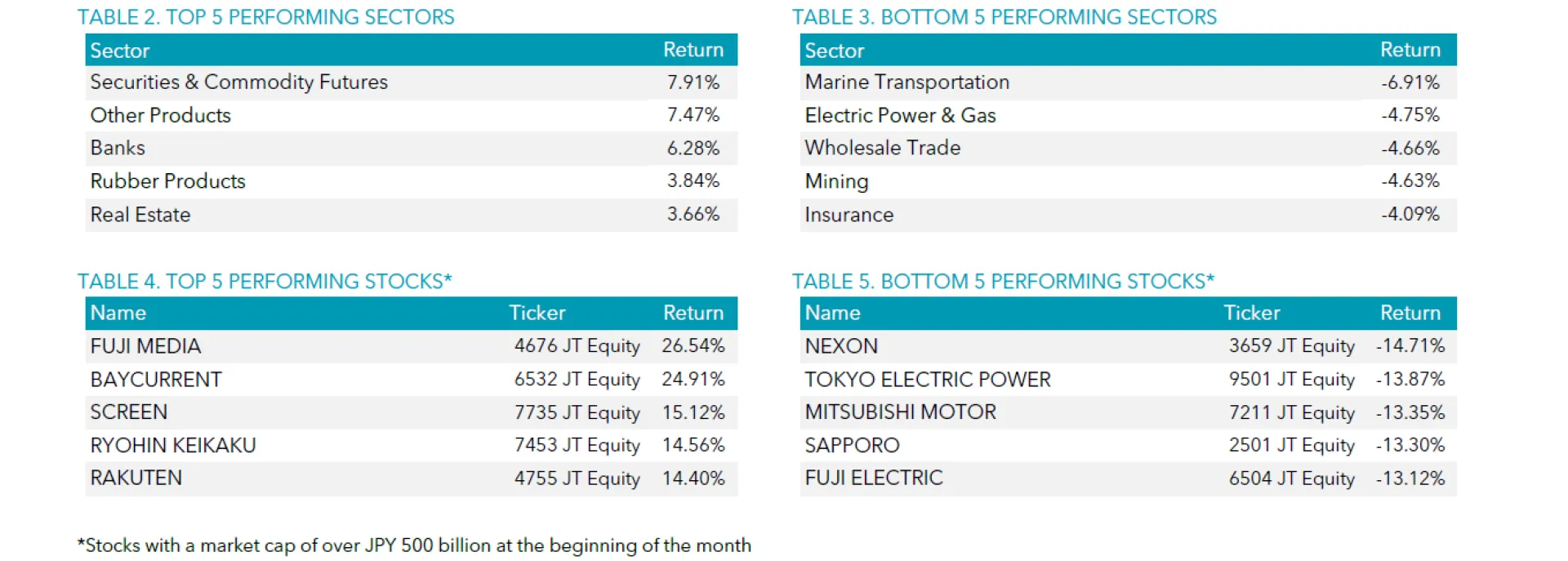
Task: Click the Insurance sector cell
Action: [849, 215]
